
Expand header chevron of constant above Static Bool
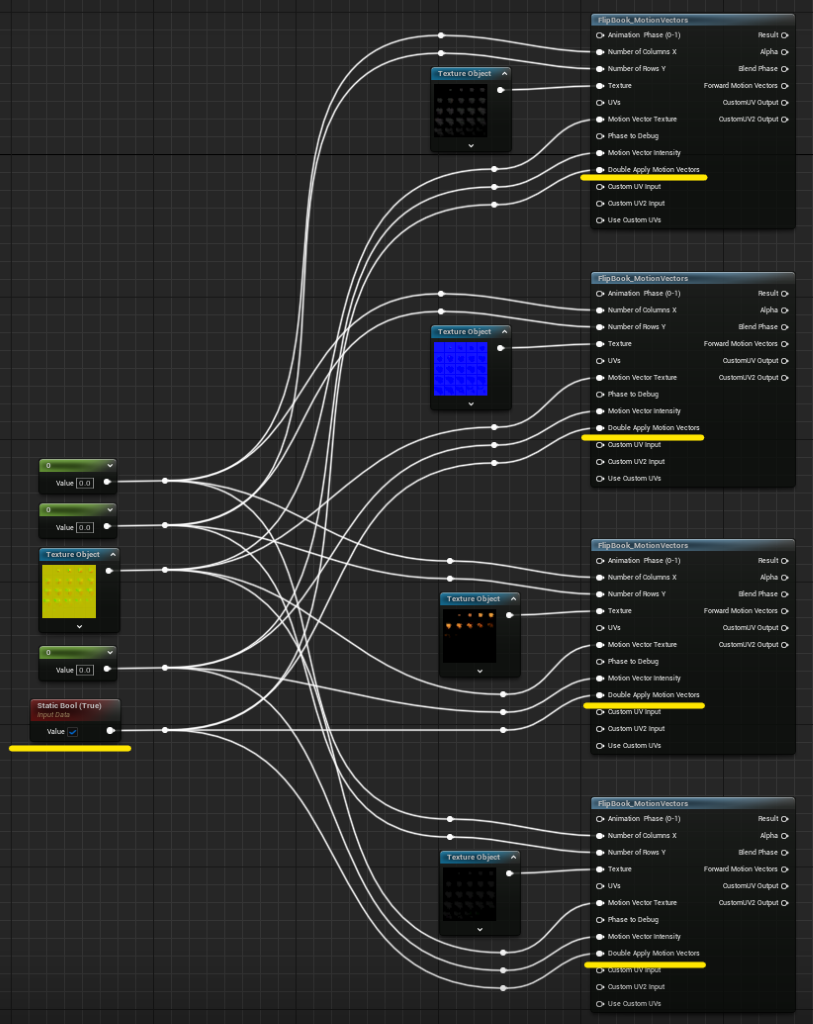tap(110, 652)
